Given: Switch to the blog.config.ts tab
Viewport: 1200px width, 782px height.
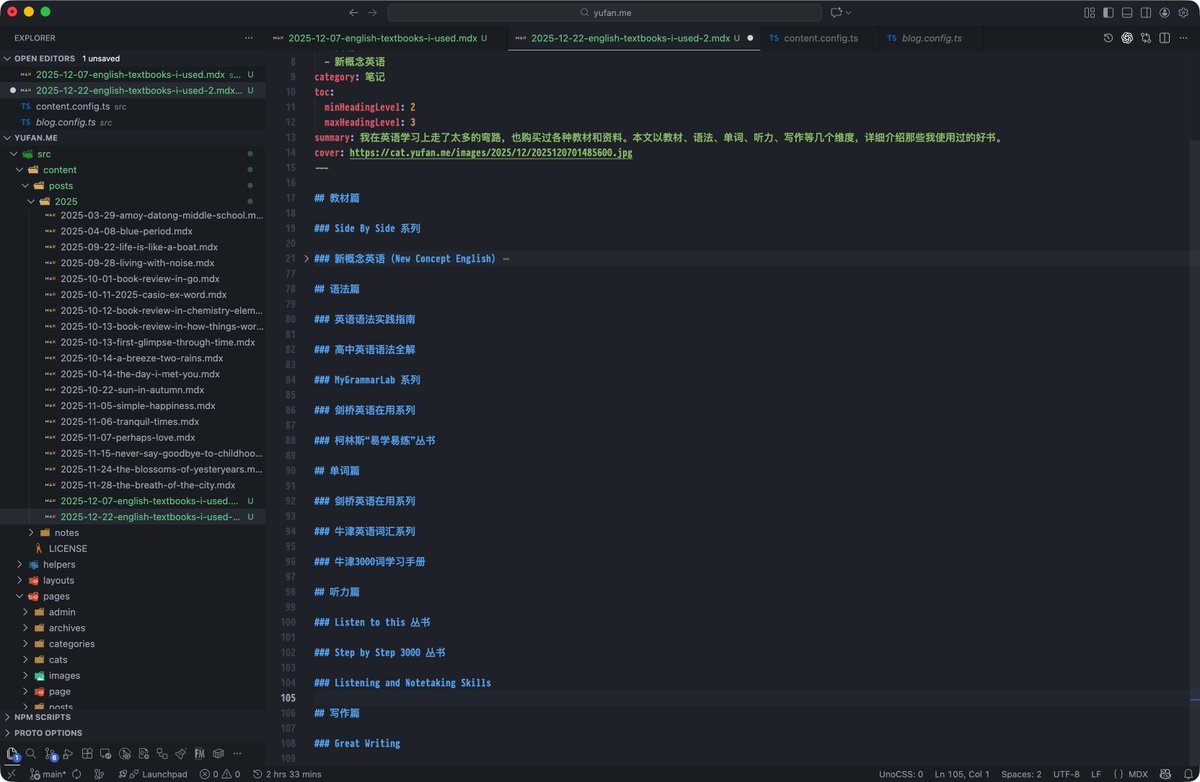Looking at the screenshot, I should point(931,38).
